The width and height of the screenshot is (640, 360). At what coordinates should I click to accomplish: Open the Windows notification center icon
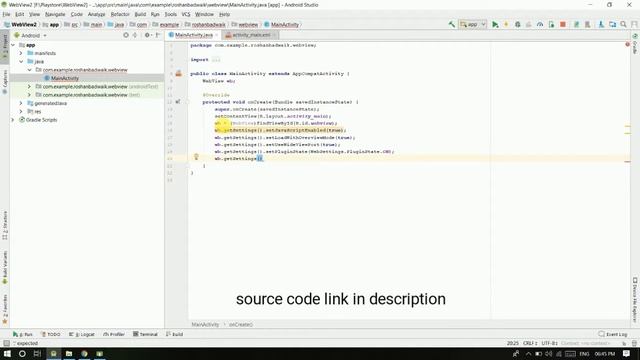pyautogui.click(x=627, y=353)
